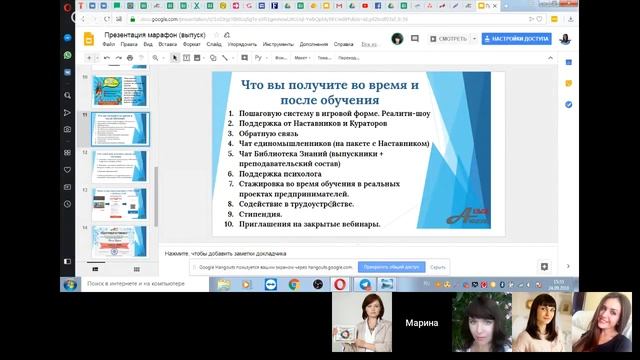This screenshot has width=640, height=360.
Task: Click the НАСТРОЙКИ ДОСТУПА share button
Action: pyautogui.click(x=516, y=39)
